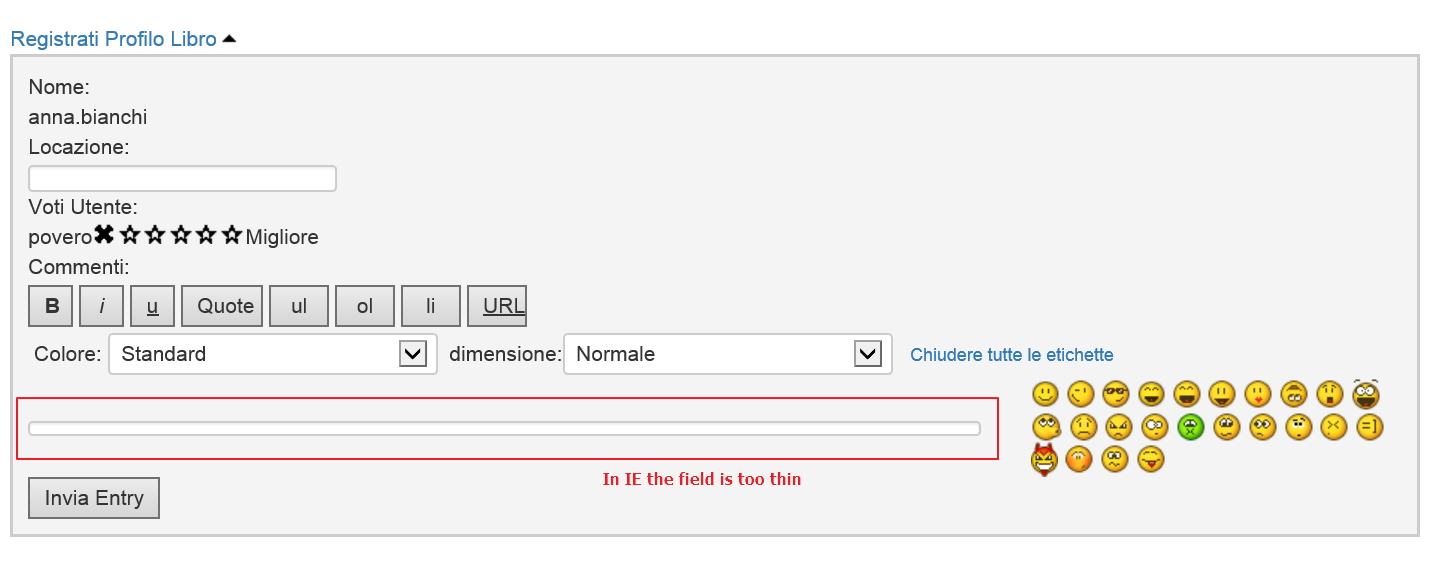Viewport: 1439px width, 566px height.
Task: Select the X 'povero' rating mark
Action: coord(104,235)
